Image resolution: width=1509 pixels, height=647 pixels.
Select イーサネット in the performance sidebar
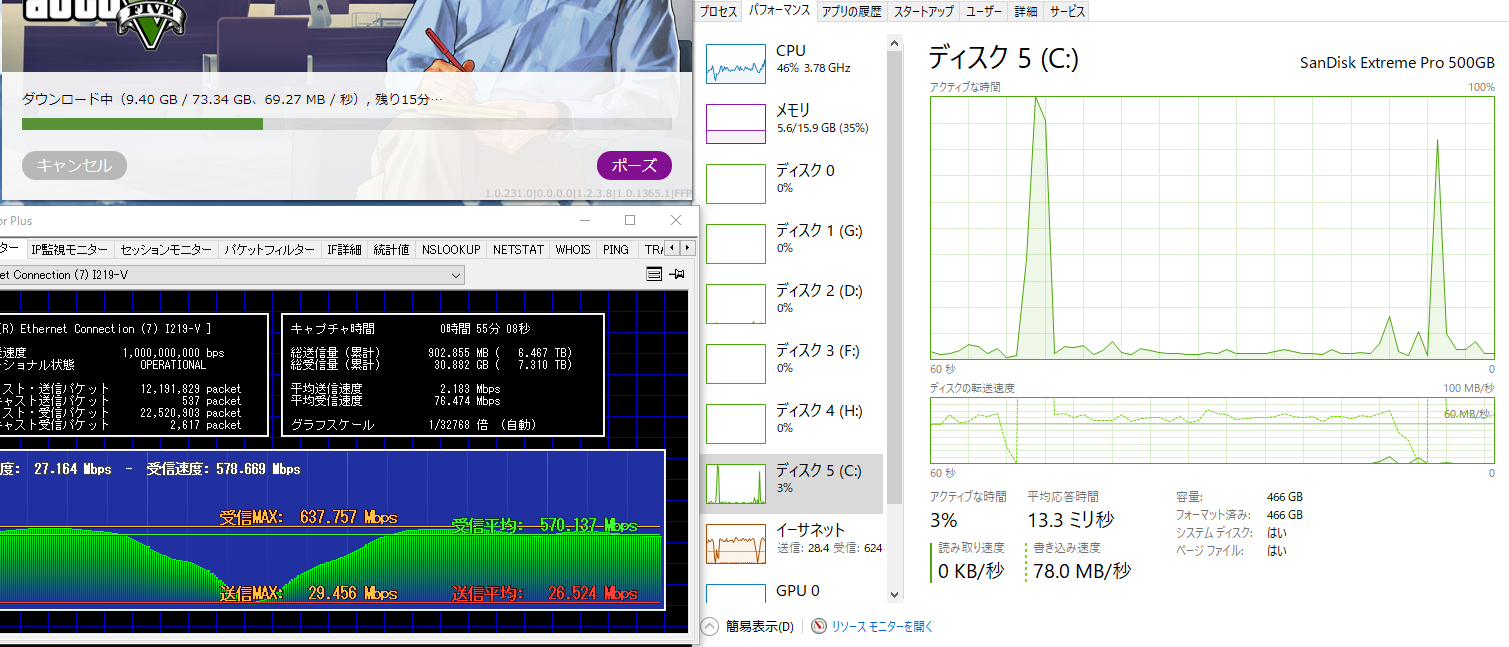tap(792, 542)
